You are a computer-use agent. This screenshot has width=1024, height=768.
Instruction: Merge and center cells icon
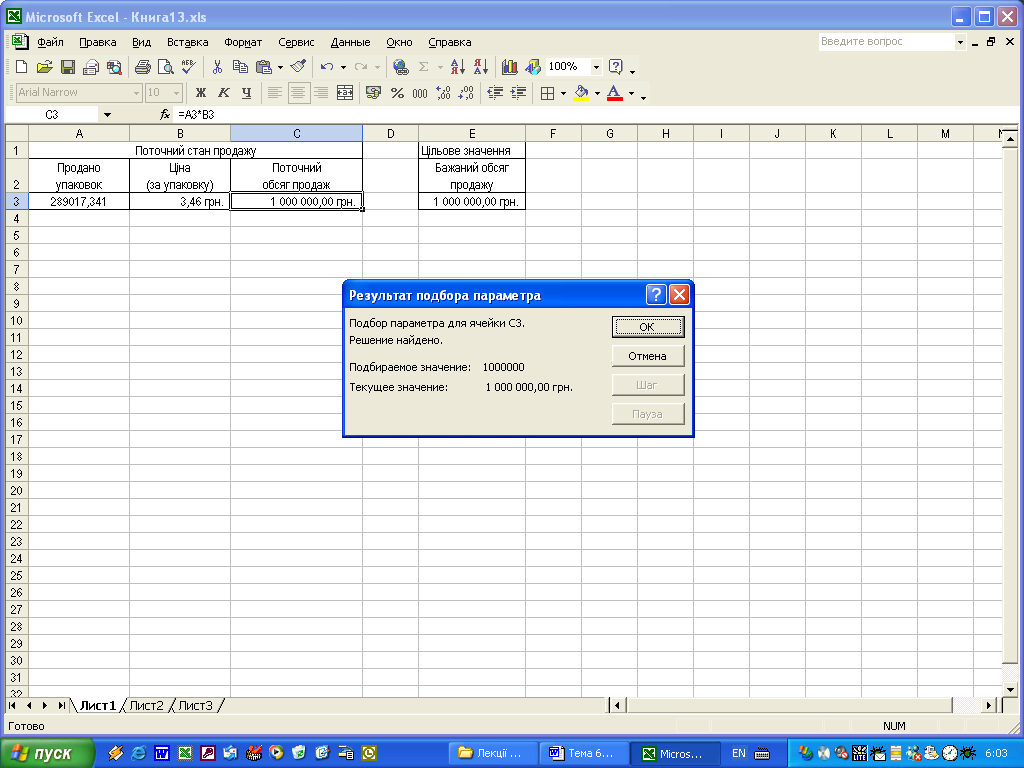click(345, 93)
